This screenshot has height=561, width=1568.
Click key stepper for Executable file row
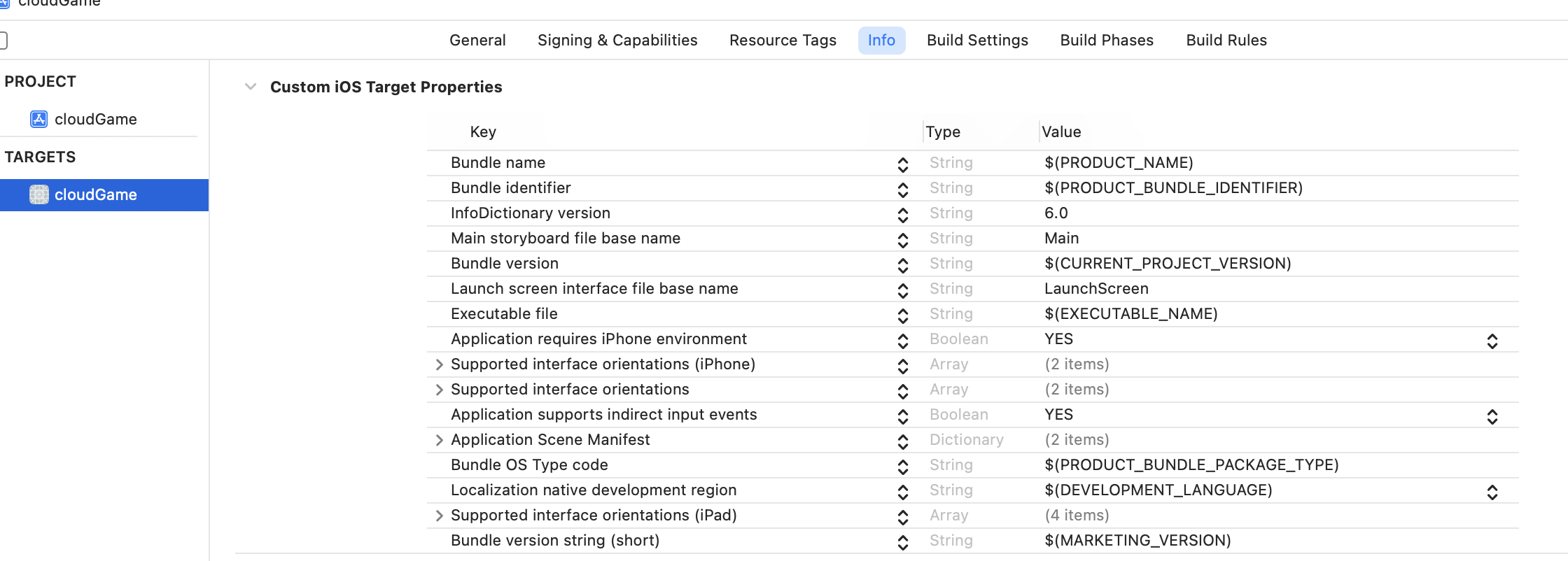[x=903, y=315]
